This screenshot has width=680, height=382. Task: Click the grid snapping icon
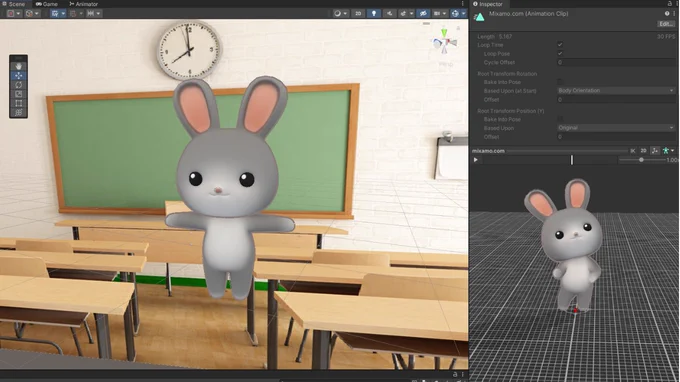click(x=73, y=13)
